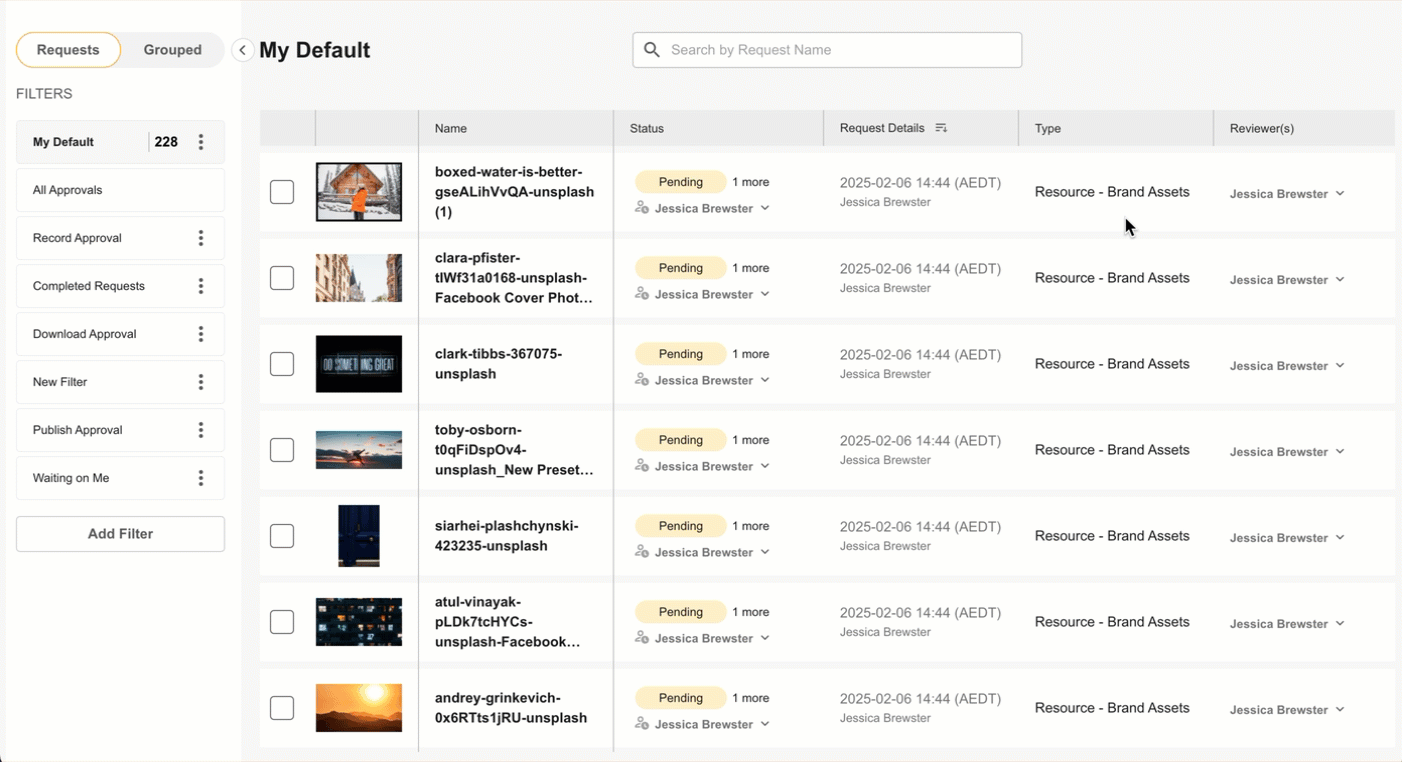
Task: Click the Search by Request Name field
Action: [x=840, y=50]
